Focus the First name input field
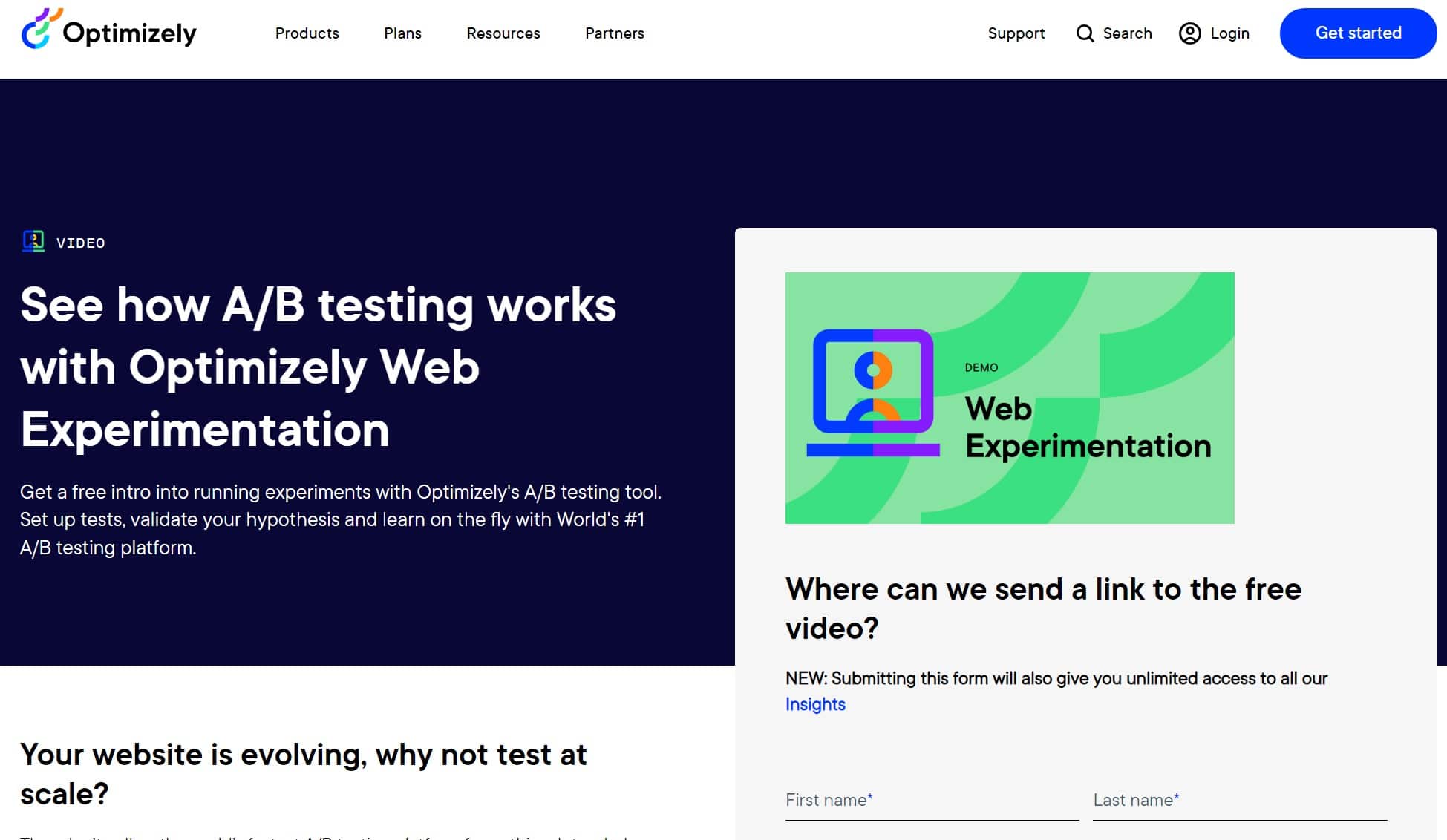The image size is (1447, 840). pos(932,800)
